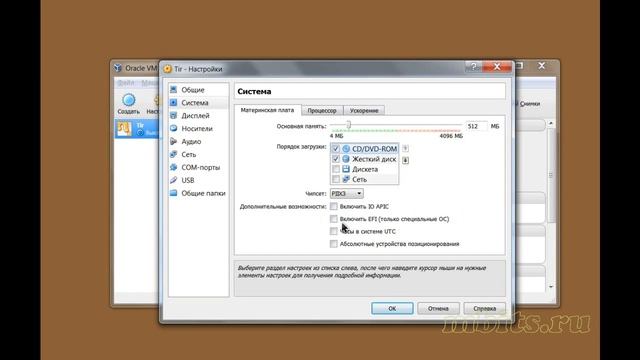640x360 pixels.
Task: Uncheck CD/DVD-ROM in boot order
Action: point(336,149)
